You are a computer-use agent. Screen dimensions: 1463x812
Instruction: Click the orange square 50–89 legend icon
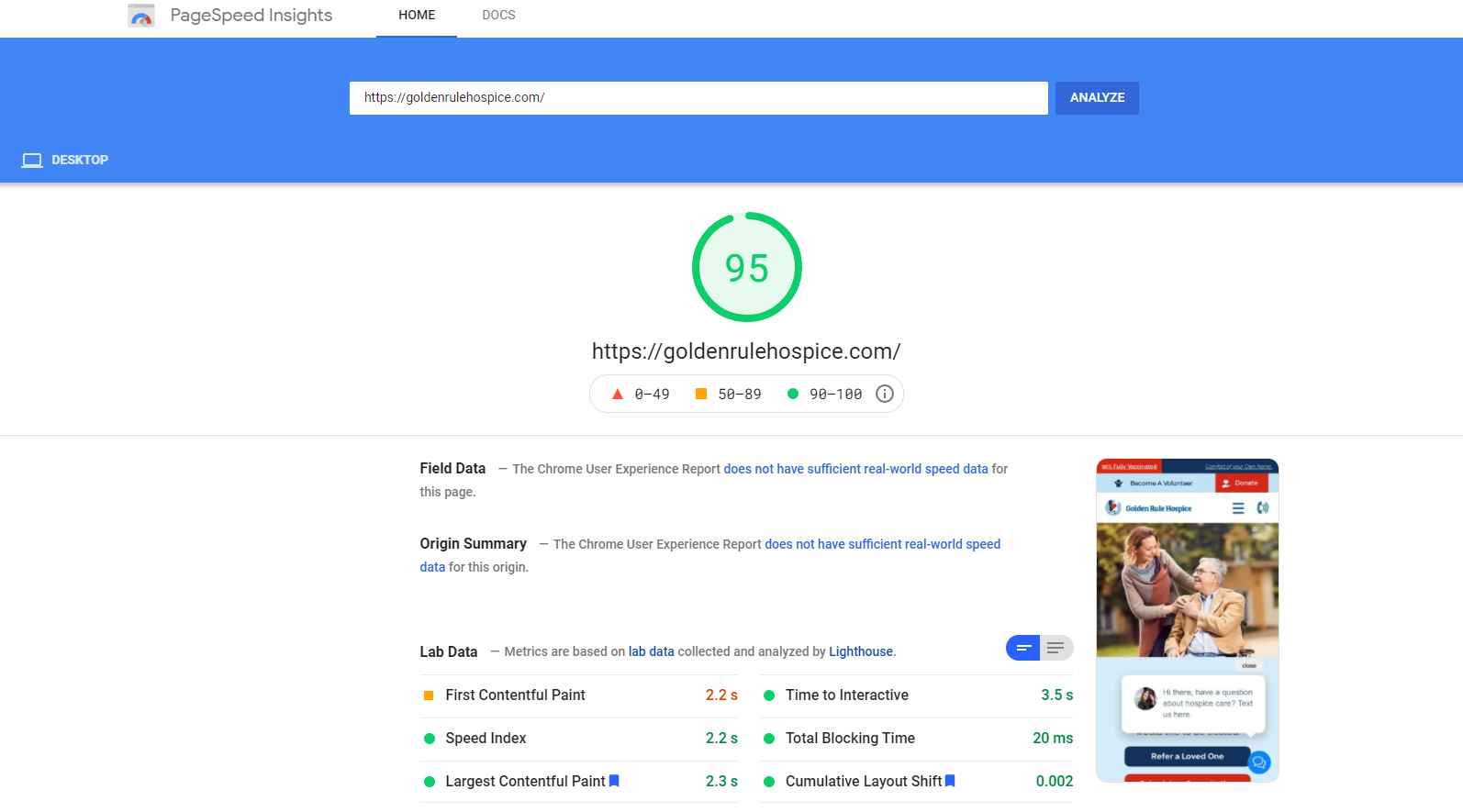pos(701,394)
